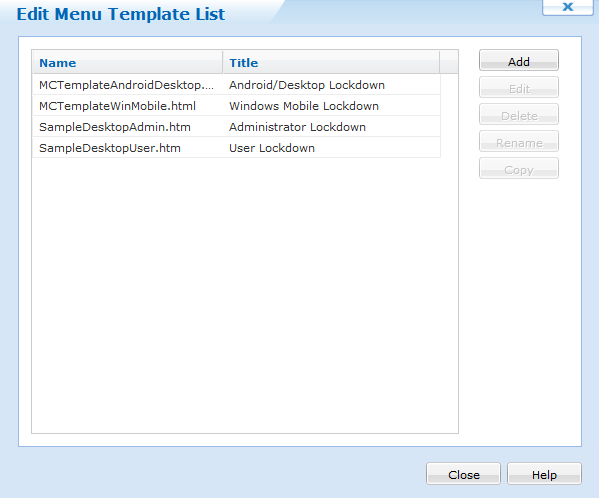Viewport: 599px width, 498px height.
Task: Sort list by Title column header
Action: (x=331, y=62)
